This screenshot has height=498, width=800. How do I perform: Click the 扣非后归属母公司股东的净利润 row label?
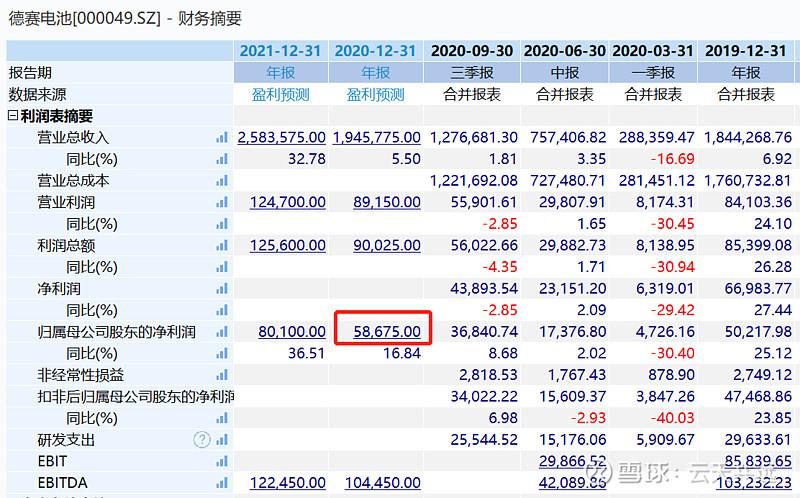pos(136,396)
